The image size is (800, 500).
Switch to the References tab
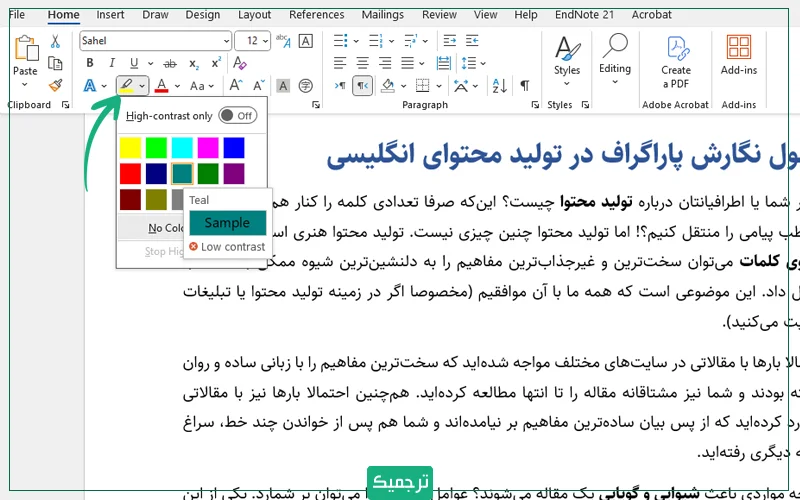pyautogui.click(x=316, y=14)
